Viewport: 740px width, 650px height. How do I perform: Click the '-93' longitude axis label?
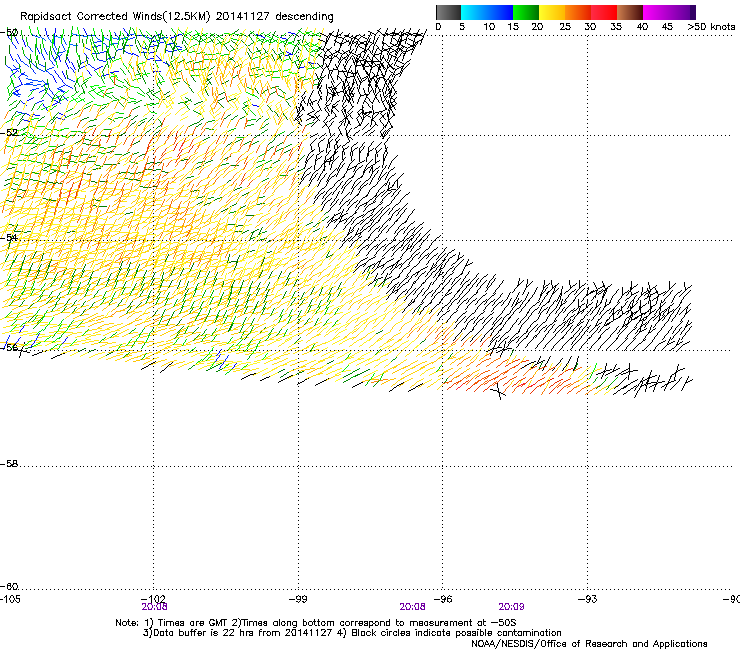pos(587,599)
